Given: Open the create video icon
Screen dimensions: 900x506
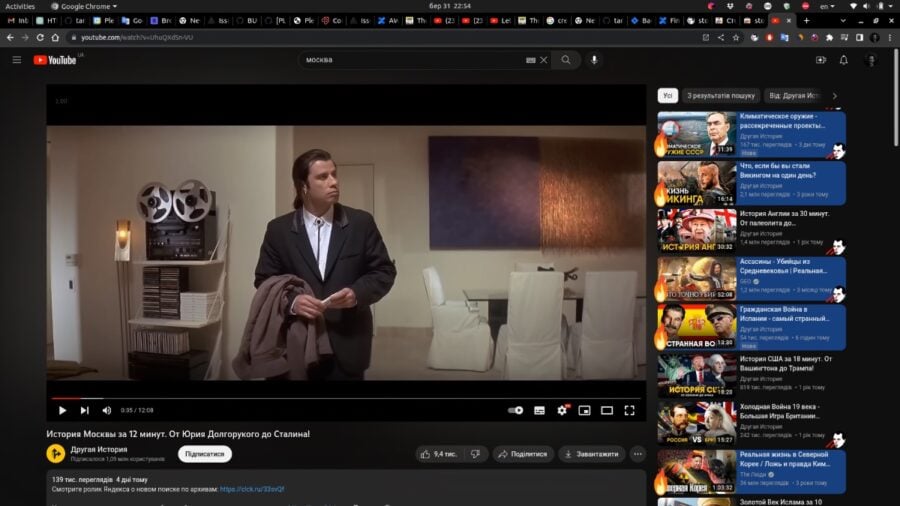Looking at the screenshot, I should point(821,60).
